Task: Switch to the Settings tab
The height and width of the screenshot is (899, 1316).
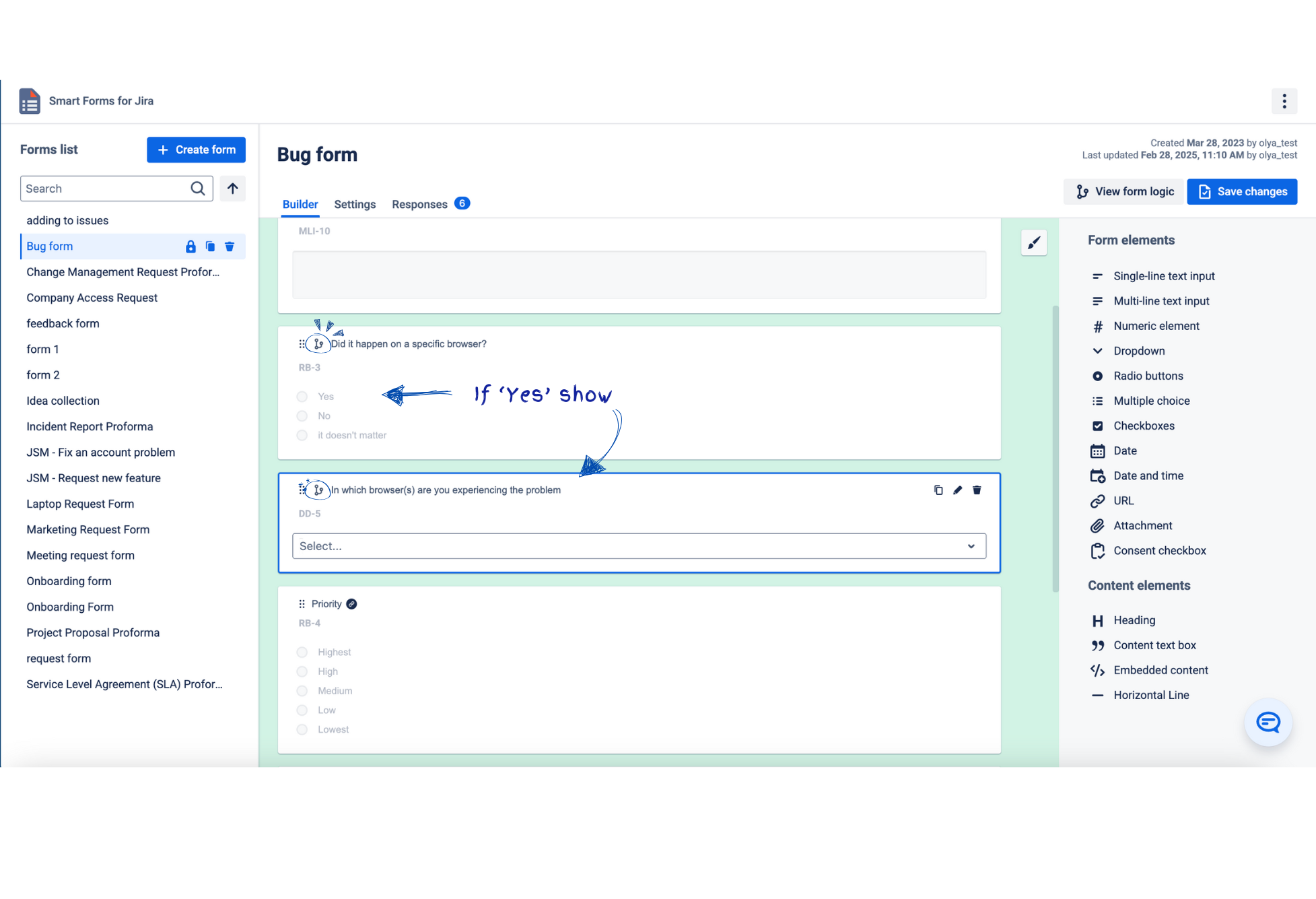Action: point(355,204)
